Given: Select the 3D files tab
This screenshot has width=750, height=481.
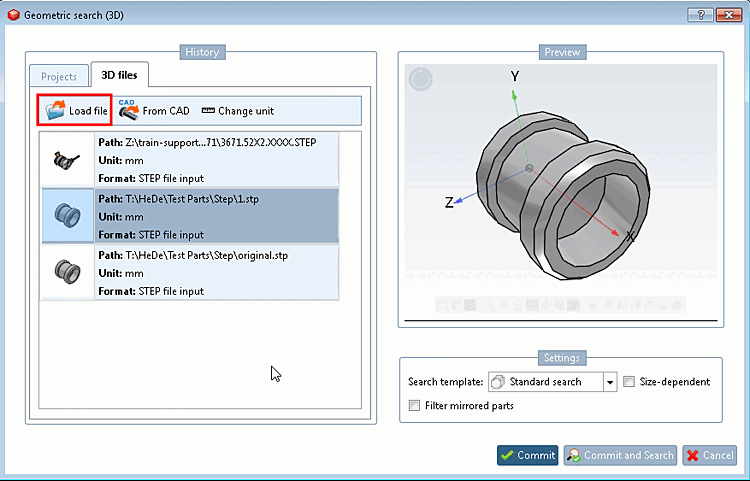Looking at the screenshot, I should [119, 75].
